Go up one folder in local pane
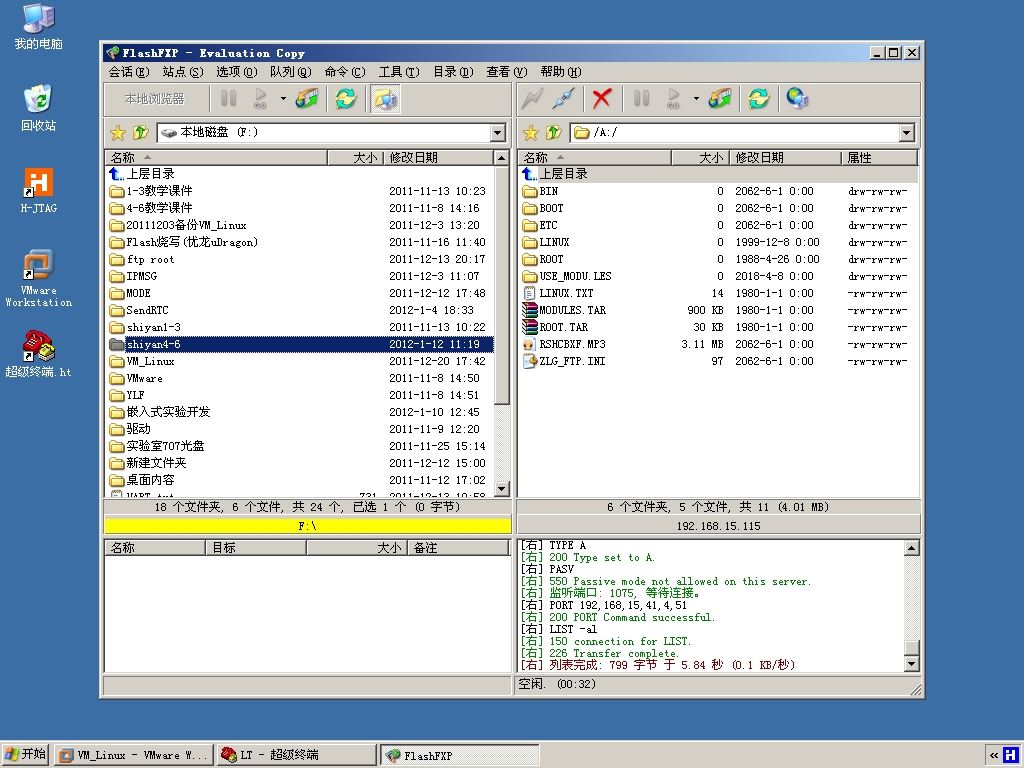 tap(140, 133)
